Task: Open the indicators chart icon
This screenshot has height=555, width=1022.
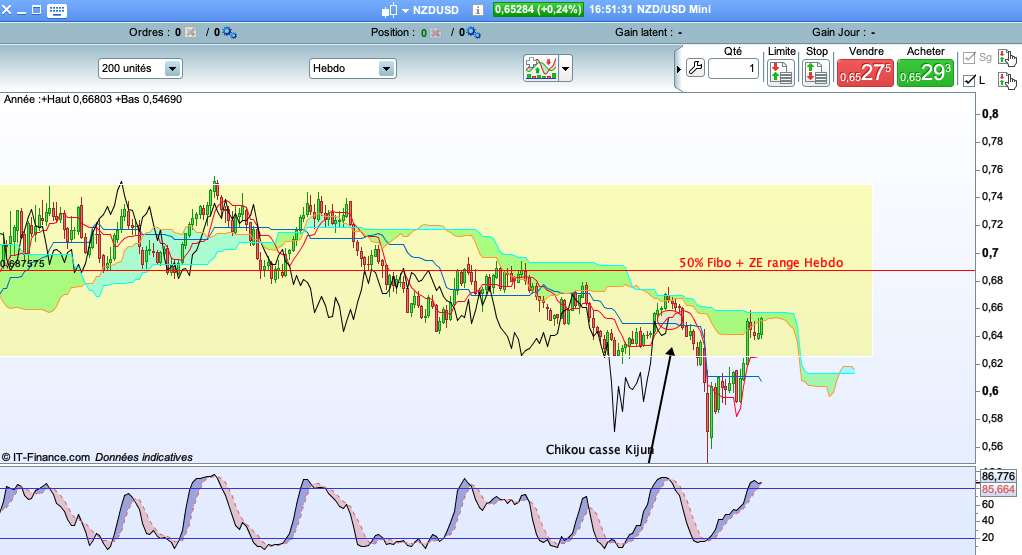Action: pos(540,68)
